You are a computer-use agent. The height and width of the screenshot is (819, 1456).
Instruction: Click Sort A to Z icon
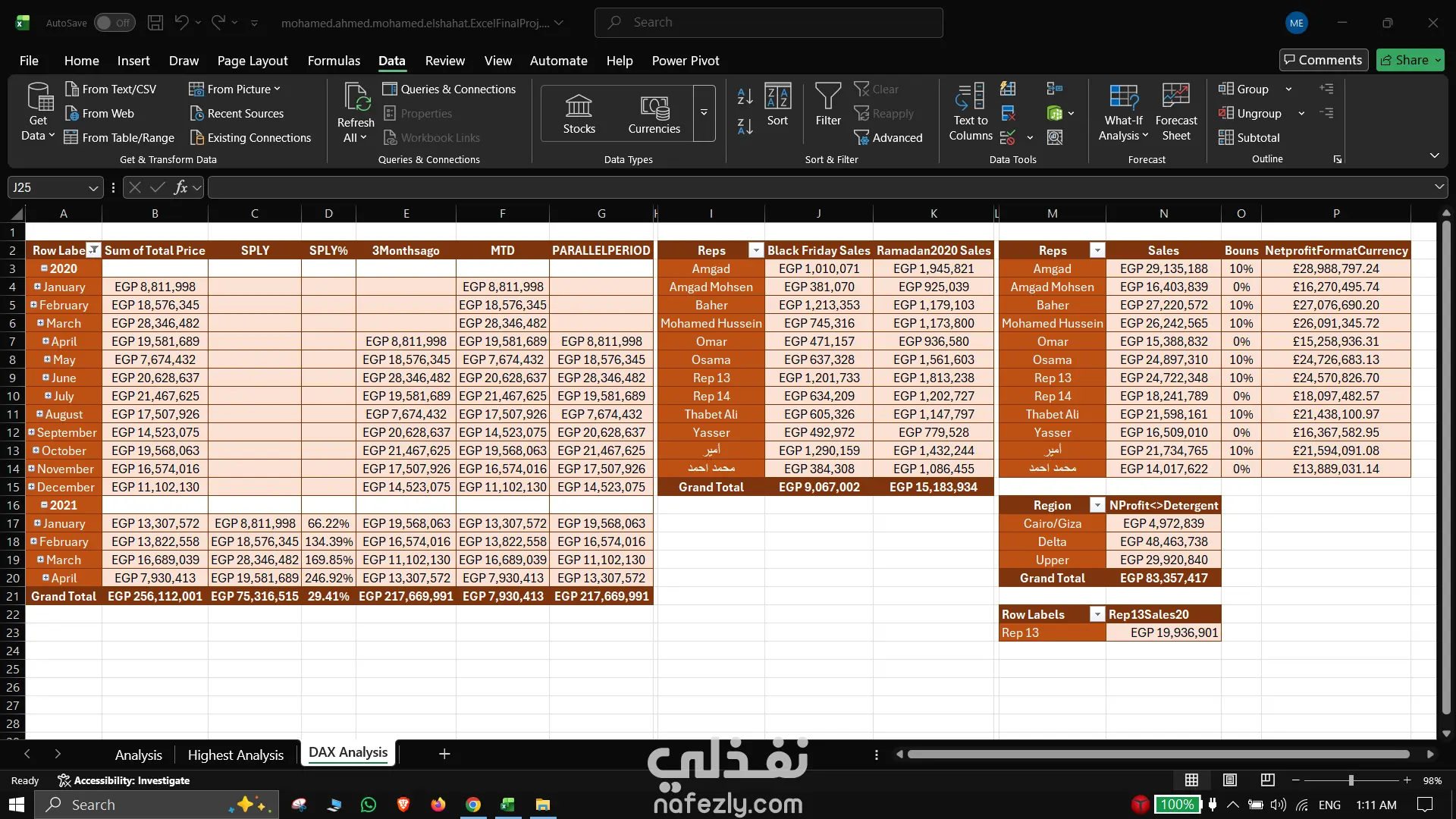point(745,96)
